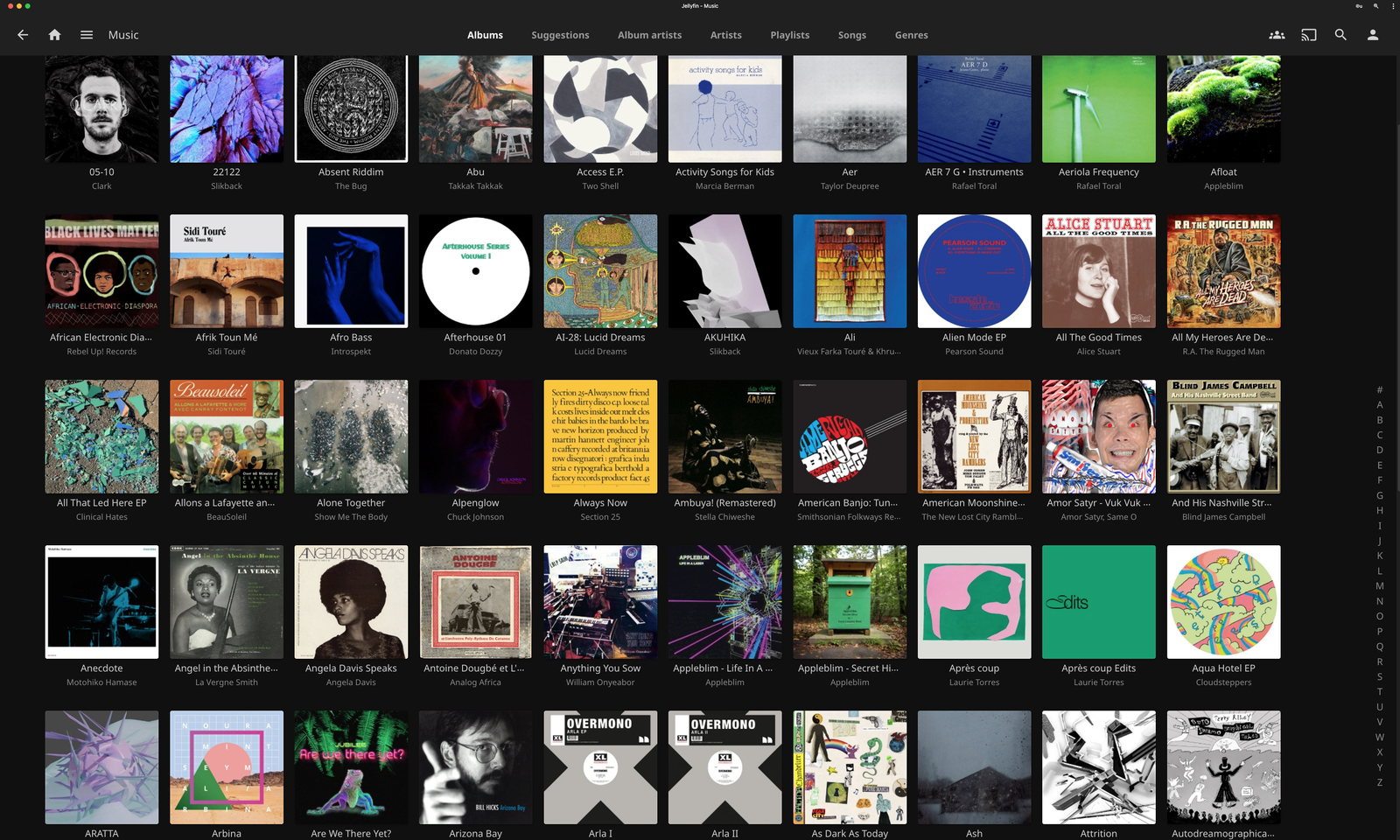Click the artist link Motohiko Hamase

click(x=101, y=682)
